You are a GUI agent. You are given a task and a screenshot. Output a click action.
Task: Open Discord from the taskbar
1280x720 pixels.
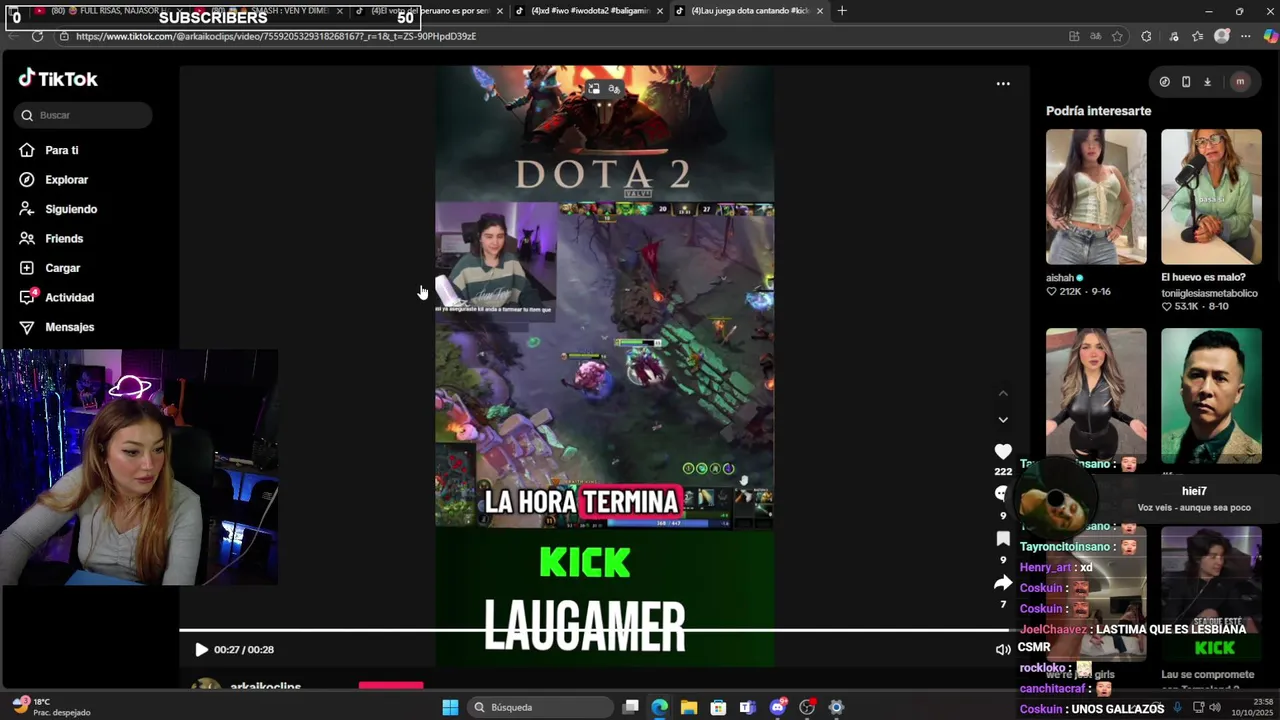(778, 708)
